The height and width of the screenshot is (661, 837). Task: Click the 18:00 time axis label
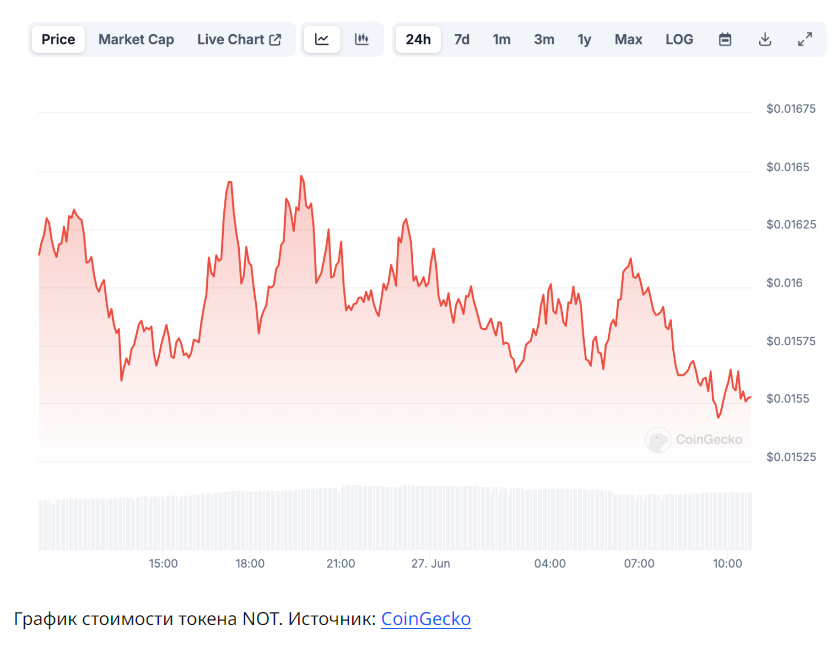coord(250,564)
